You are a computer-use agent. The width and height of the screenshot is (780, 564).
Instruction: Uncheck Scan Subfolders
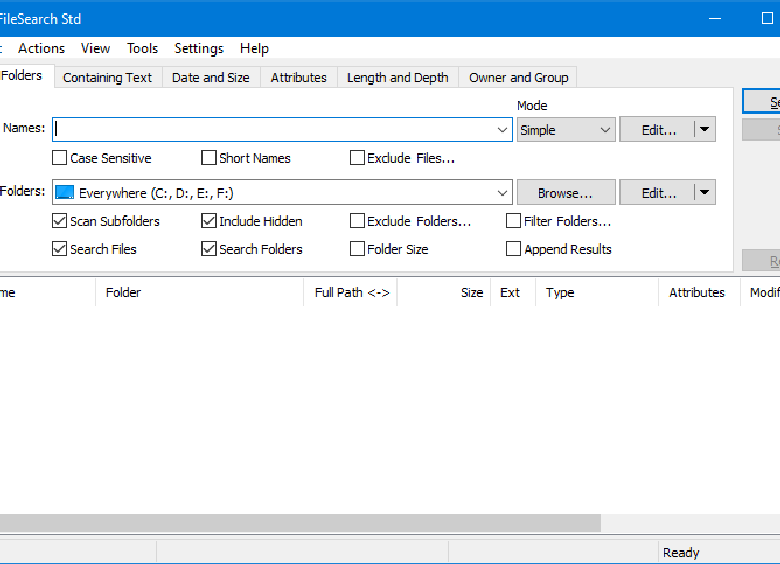point(59,221)
